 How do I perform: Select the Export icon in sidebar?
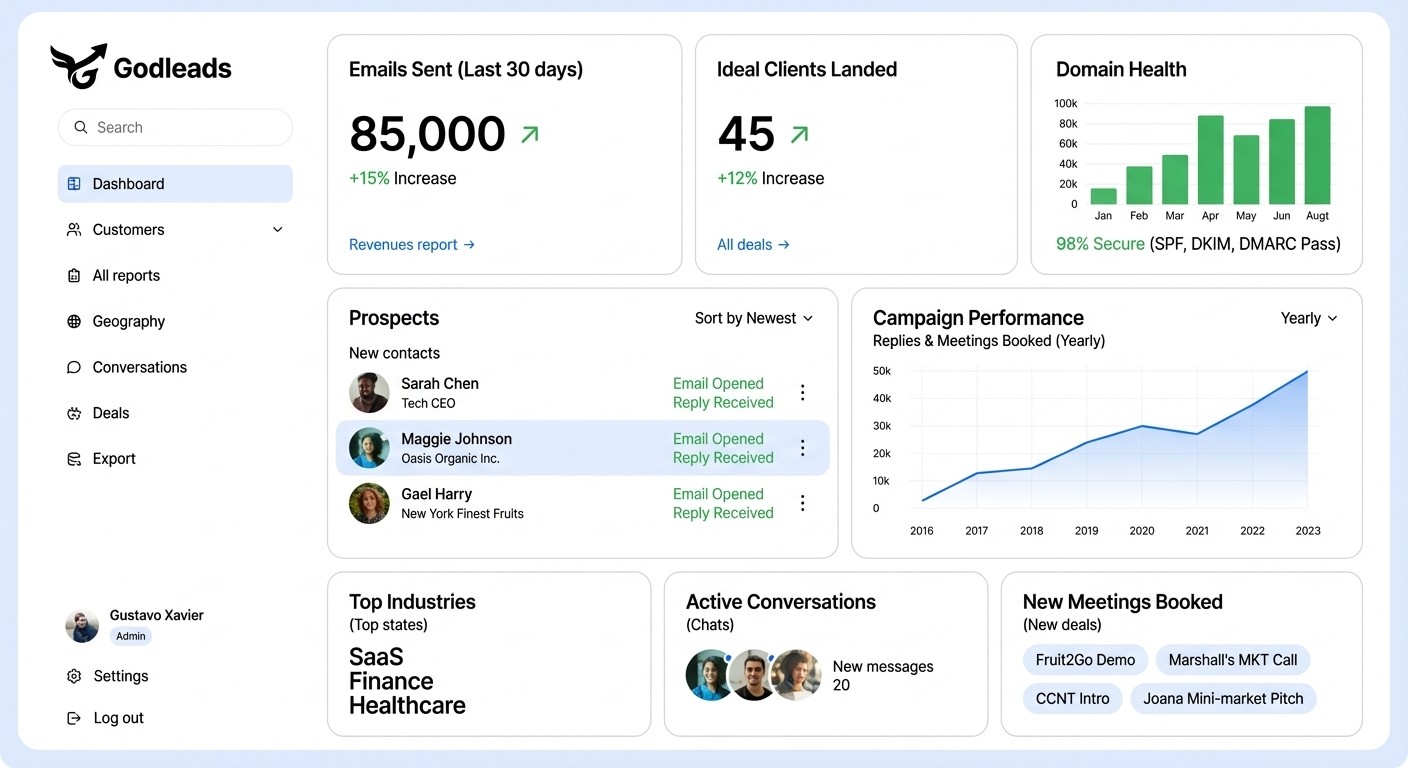(72, 458)
